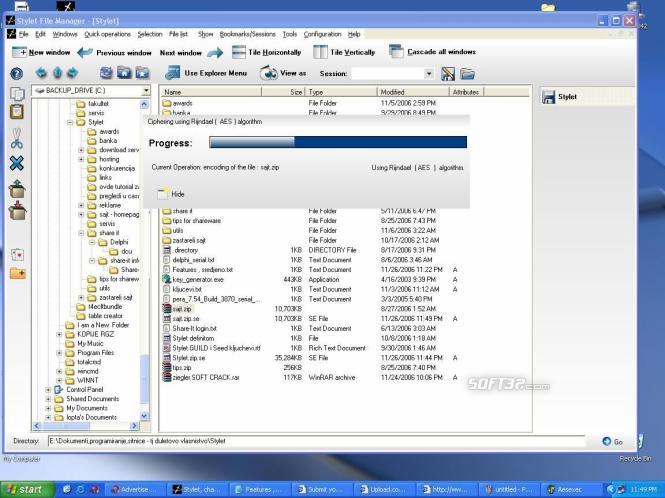Click the home folder icon in toolbar
Image resolution: width=665 pixels, height=498 pixels.
tap(124, 73)
